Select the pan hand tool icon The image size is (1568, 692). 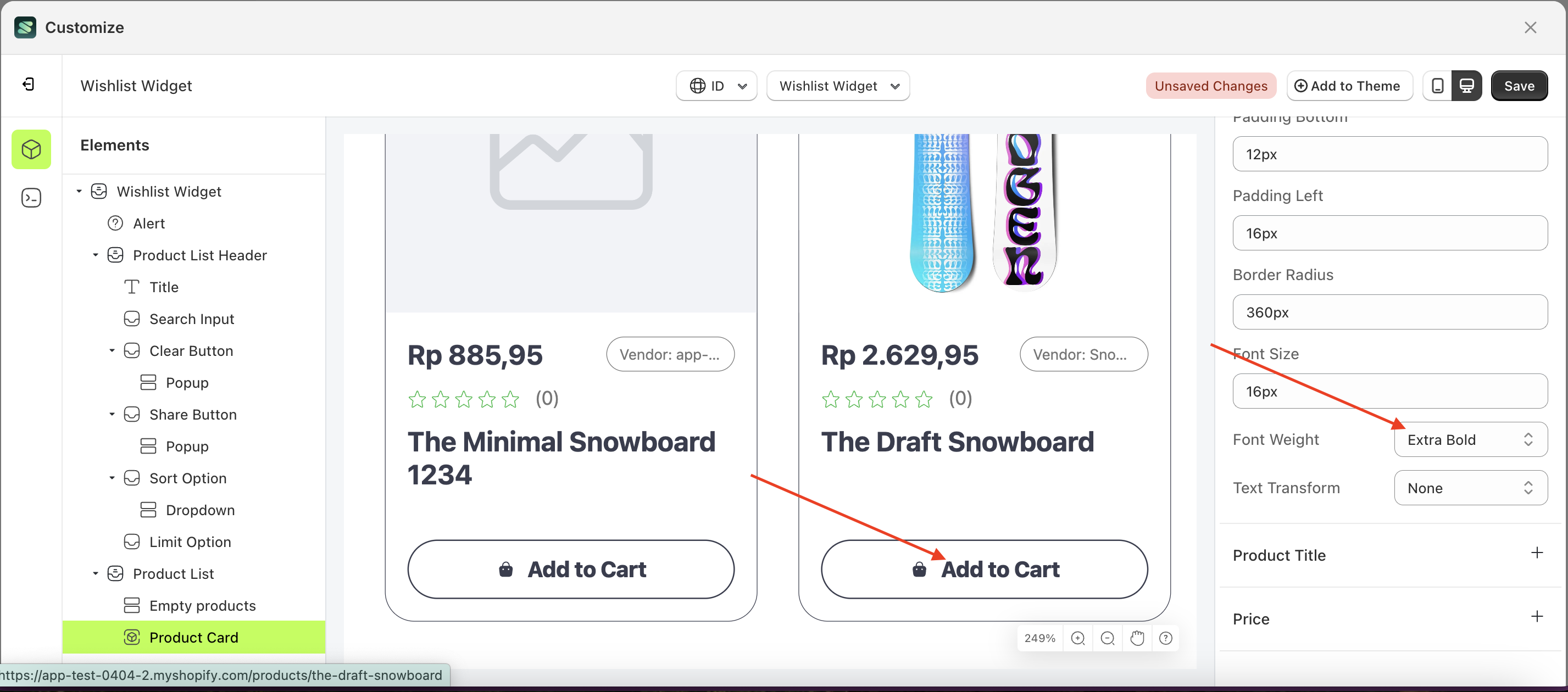(1137, 638)
